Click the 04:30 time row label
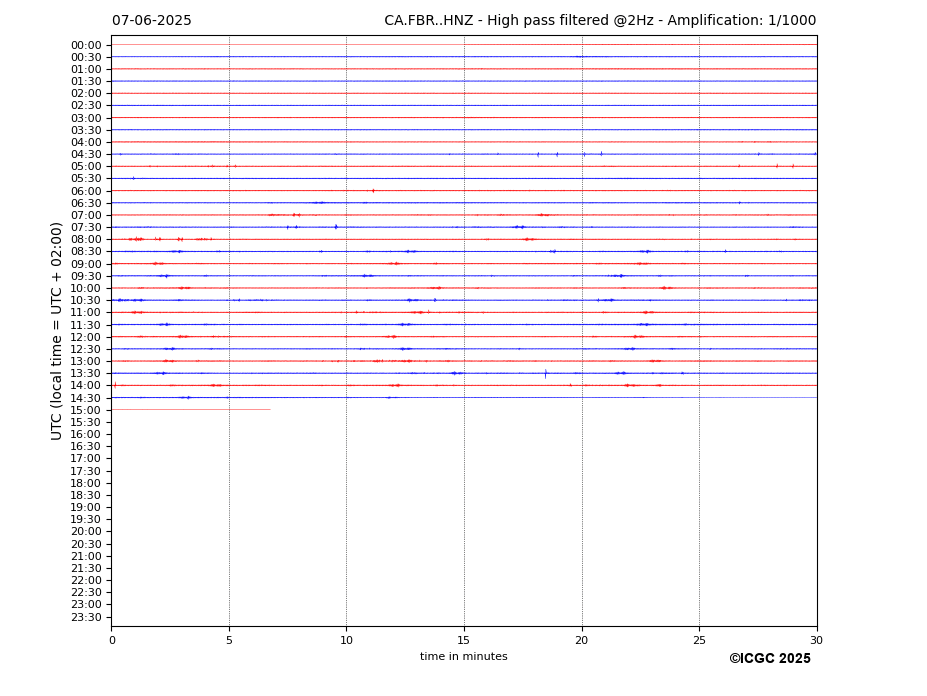Screen dimensions: 927x696 (86, 154)
